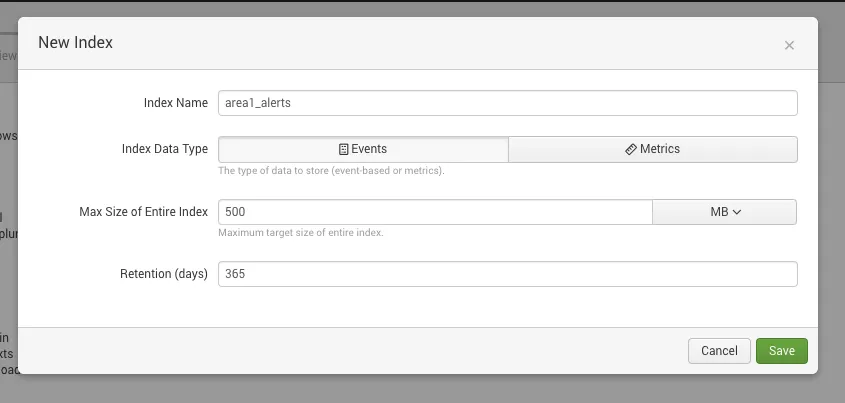Viewport: 845px width, 403px height.
Task: Click the "Retention (days)" label
Action: coord(162,274)
